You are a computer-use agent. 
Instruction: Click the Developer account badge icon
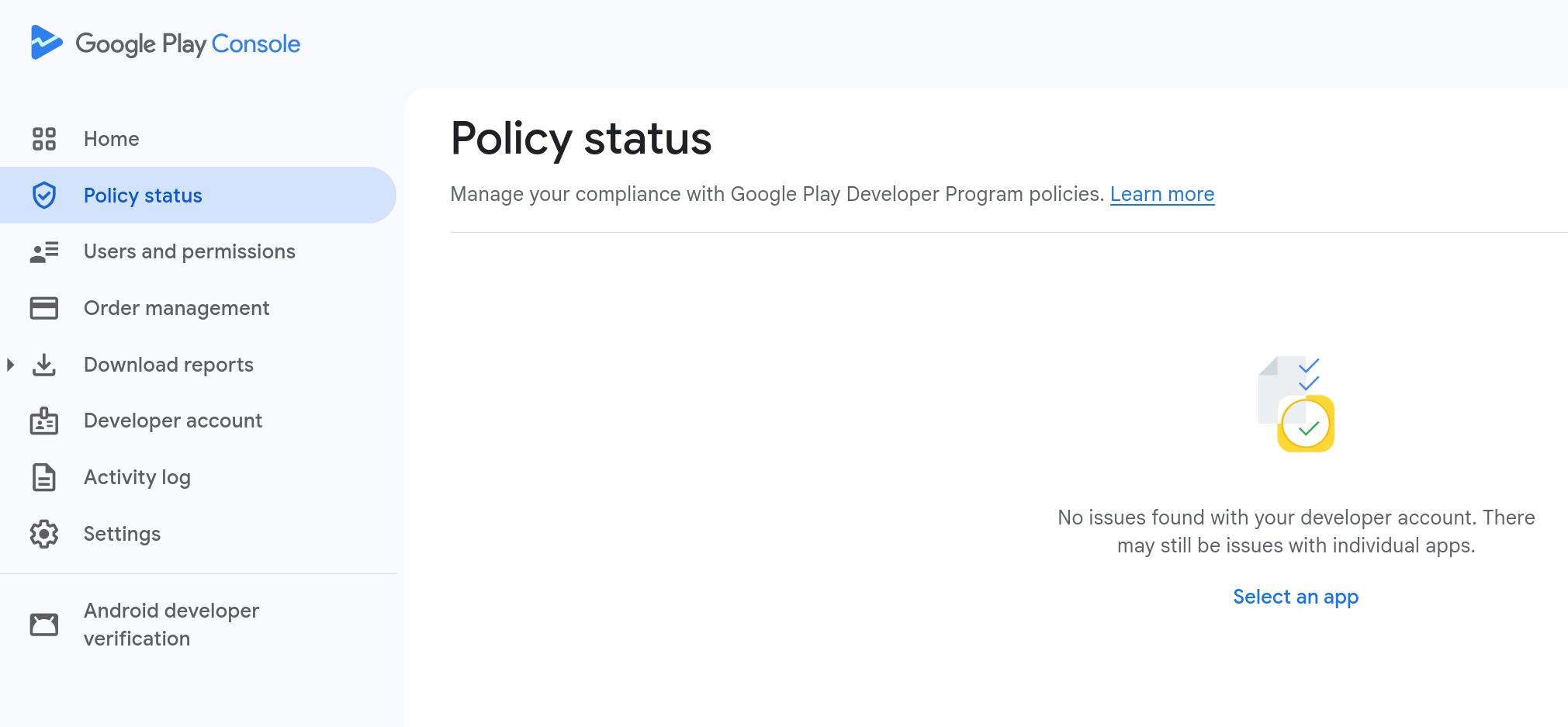[x=44, y=421]
